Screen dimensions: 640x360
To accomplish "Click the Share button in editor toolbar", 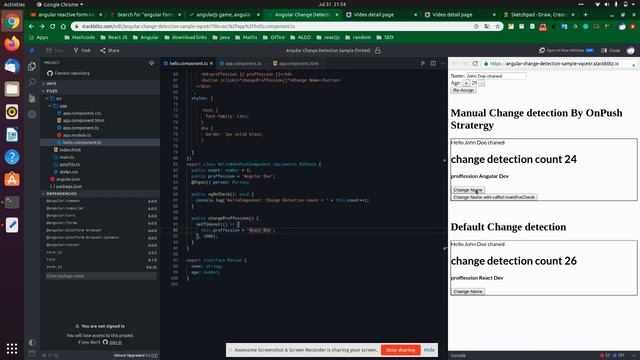I will [x=110, y=51].
